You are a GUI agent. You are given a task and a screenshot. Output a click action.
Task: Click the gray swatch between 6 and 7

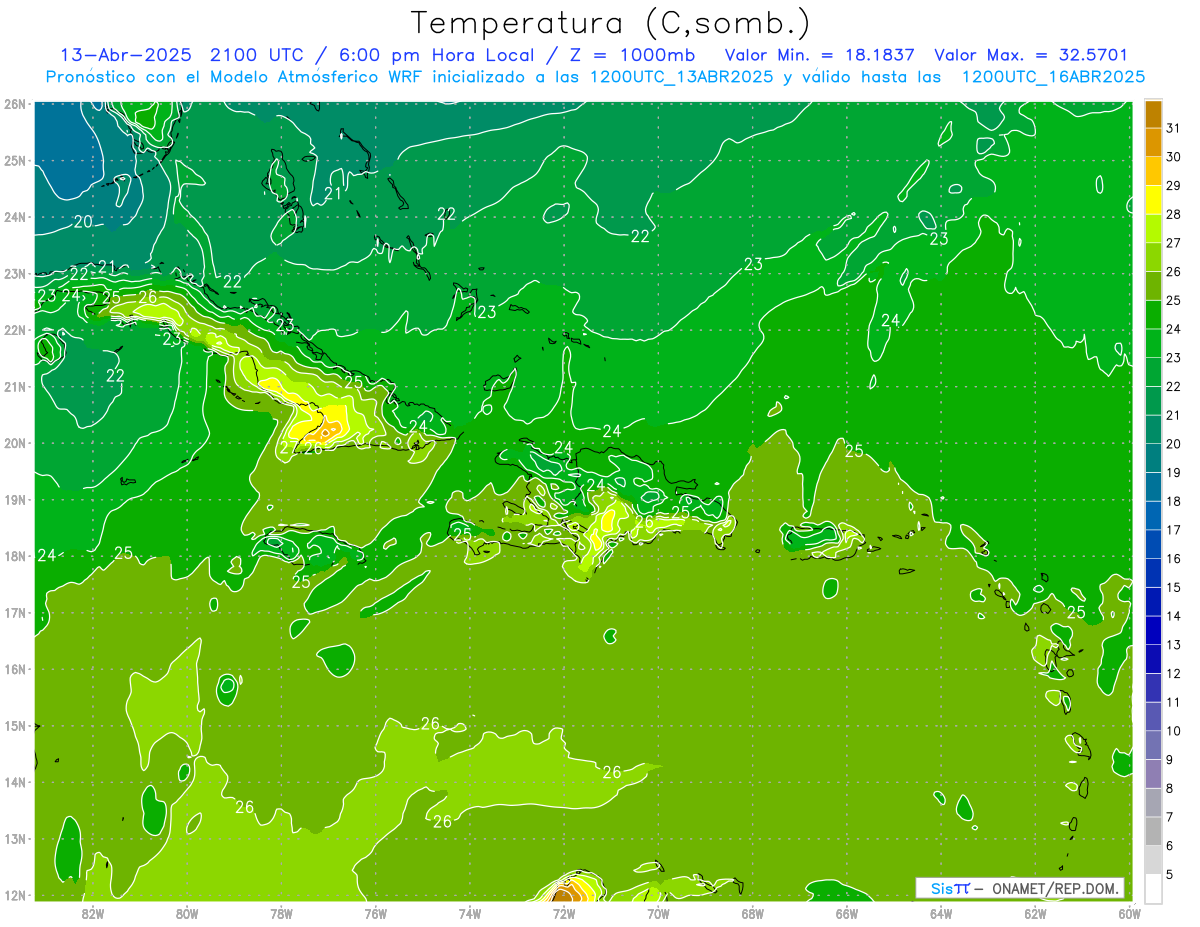[1153, 832]
